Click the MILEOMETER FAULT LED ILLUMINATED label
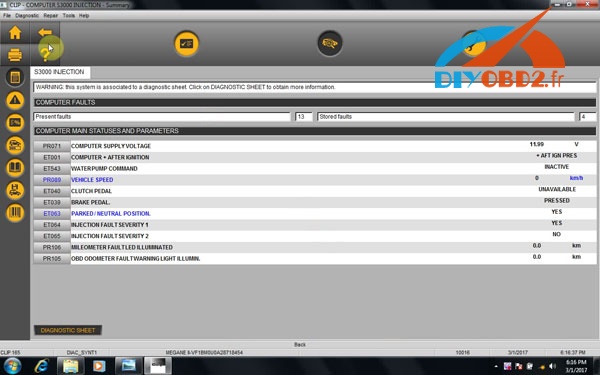 tap(122, 248)
